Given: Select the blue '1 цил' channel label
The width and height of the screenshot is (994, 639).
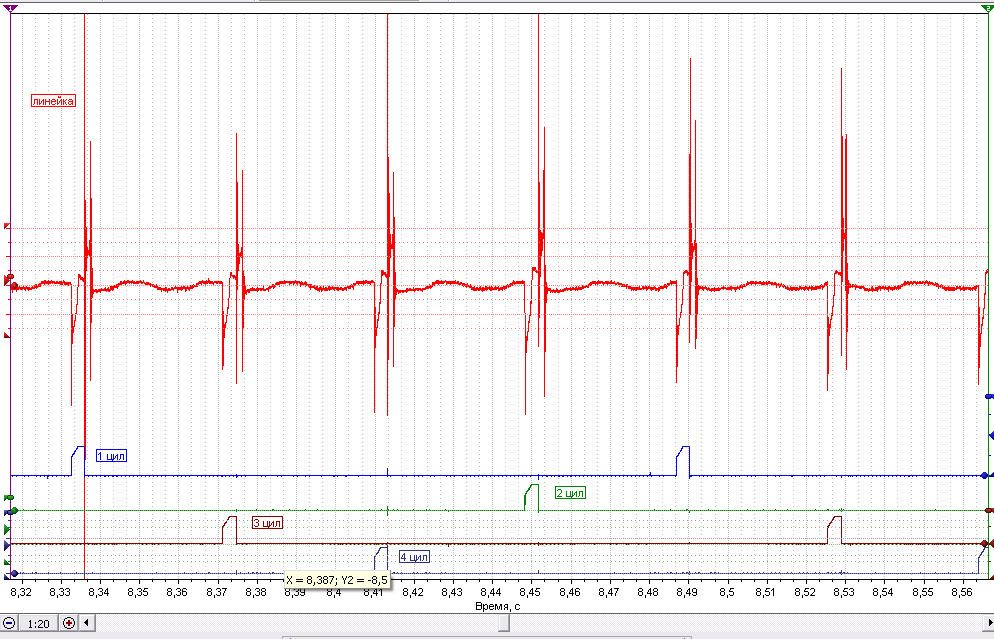Looking at the screenshot, I should [111, 455].
